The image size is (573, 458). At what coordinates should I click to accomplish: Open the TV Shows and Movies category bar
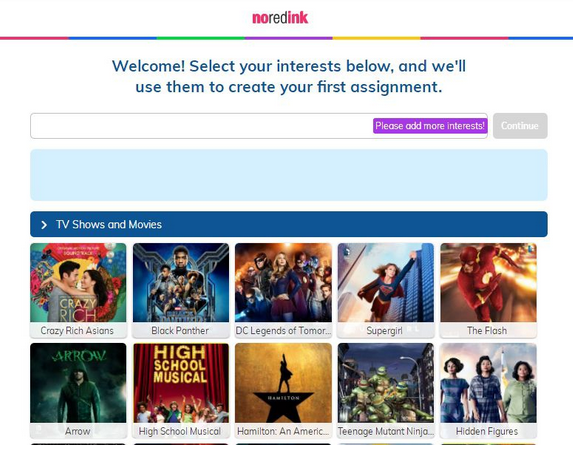(x=289, y=224)
